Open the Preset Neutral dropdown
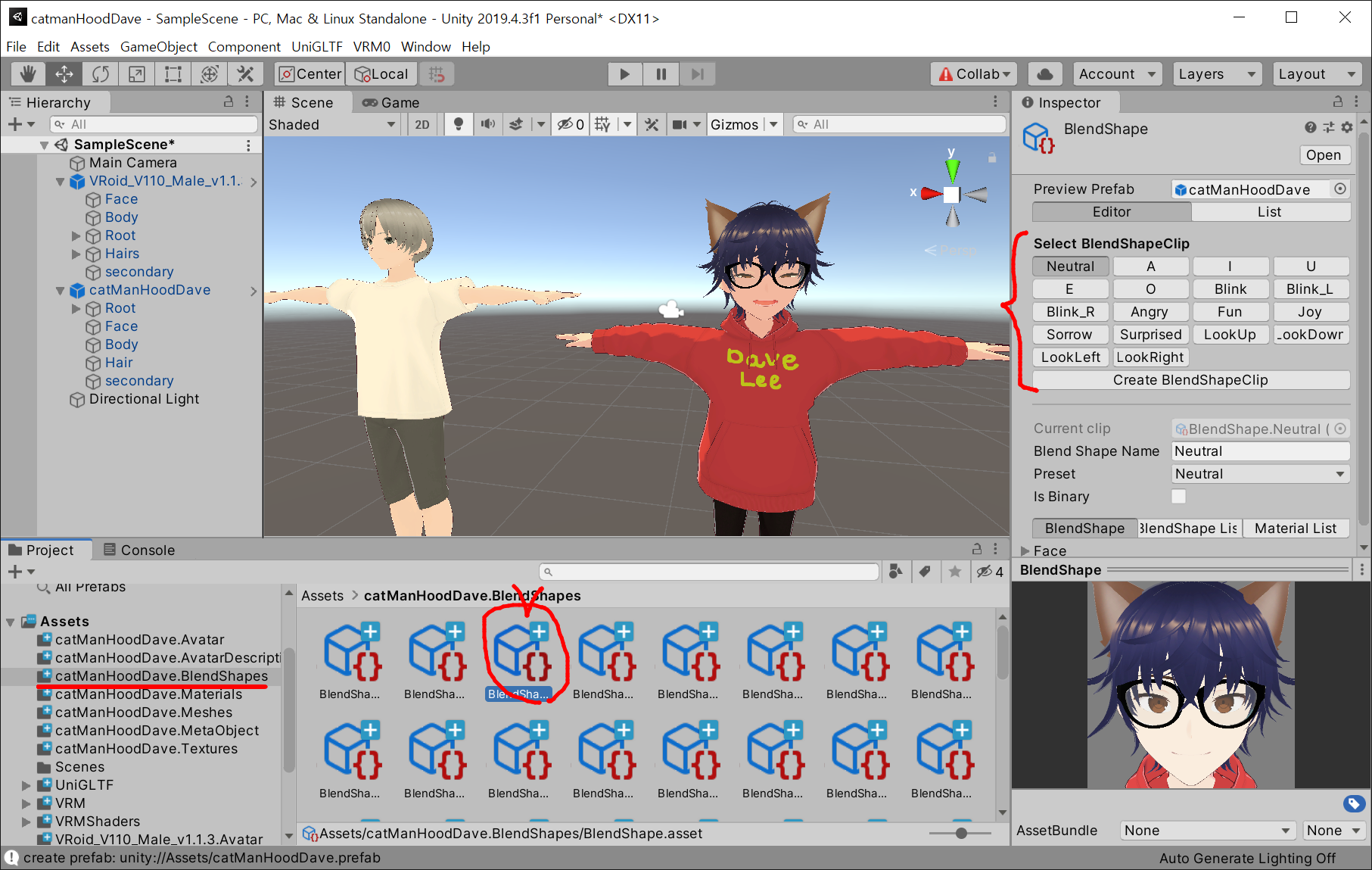The width and height of the screenshot is (1372, 870). [1260, 474]
